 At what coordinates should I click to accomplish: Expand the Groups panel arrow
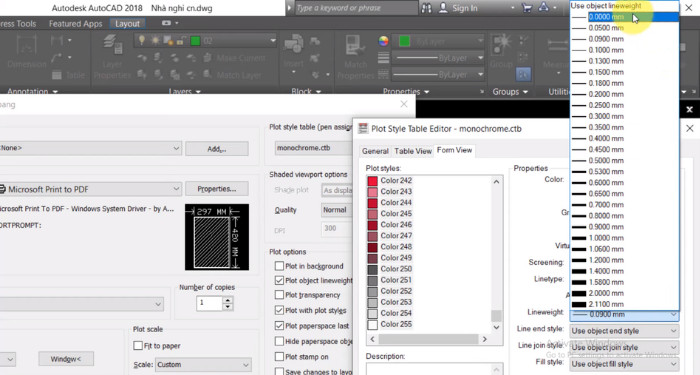[525, 92]
